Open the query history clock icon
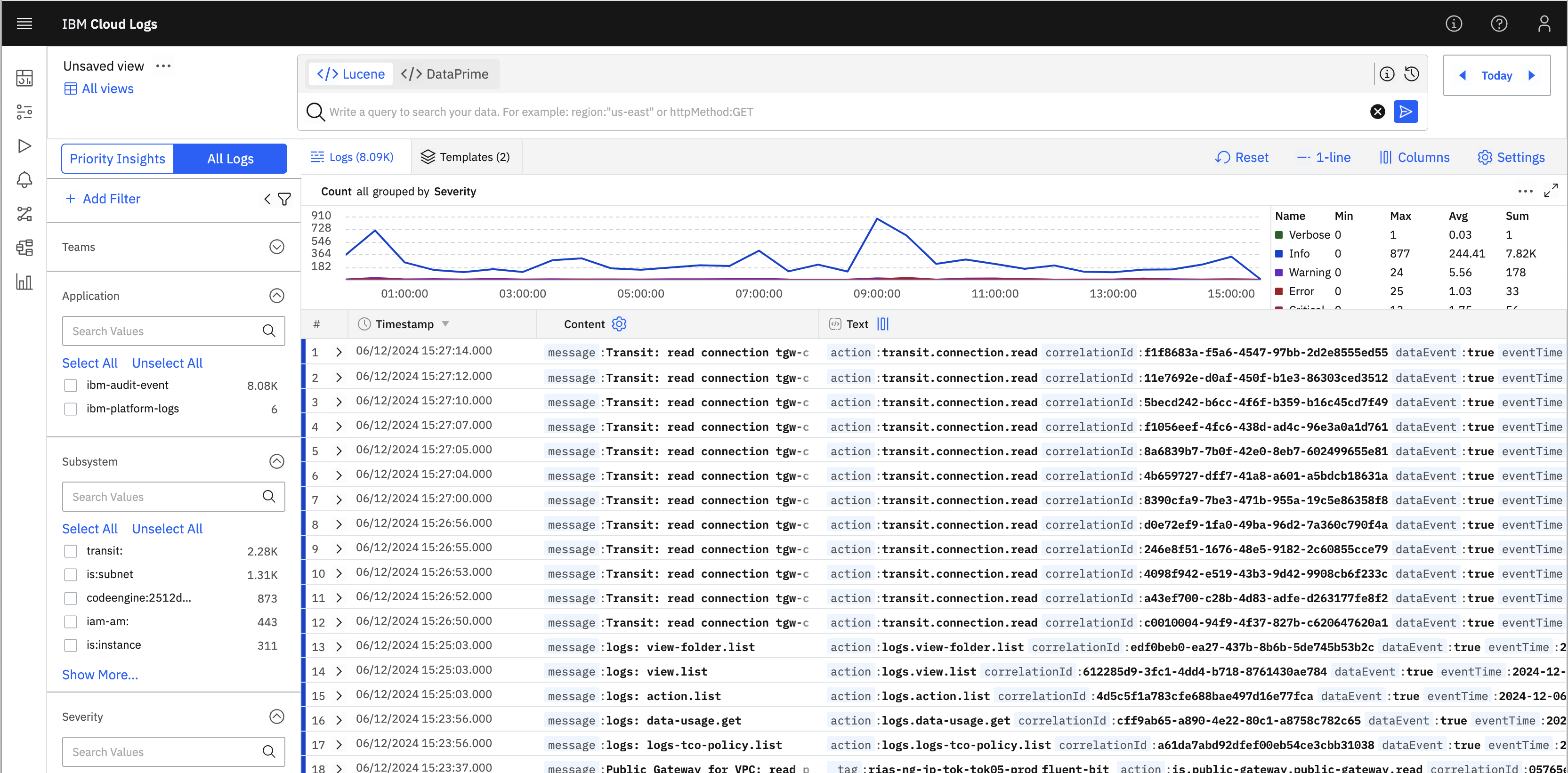This screenshot has width=1568, height=773. click(x=1412, y=74)
